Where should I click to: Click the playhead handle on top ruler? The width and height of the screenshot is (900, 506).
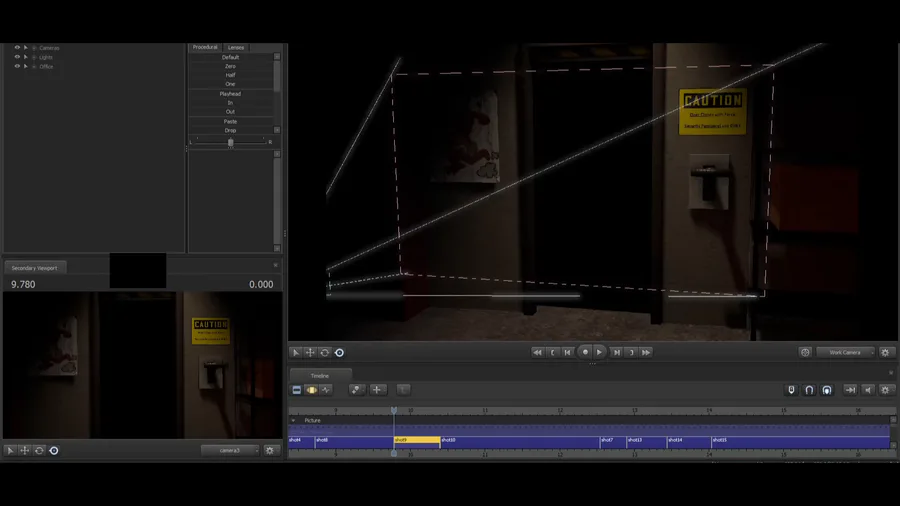tap(394, 410)
